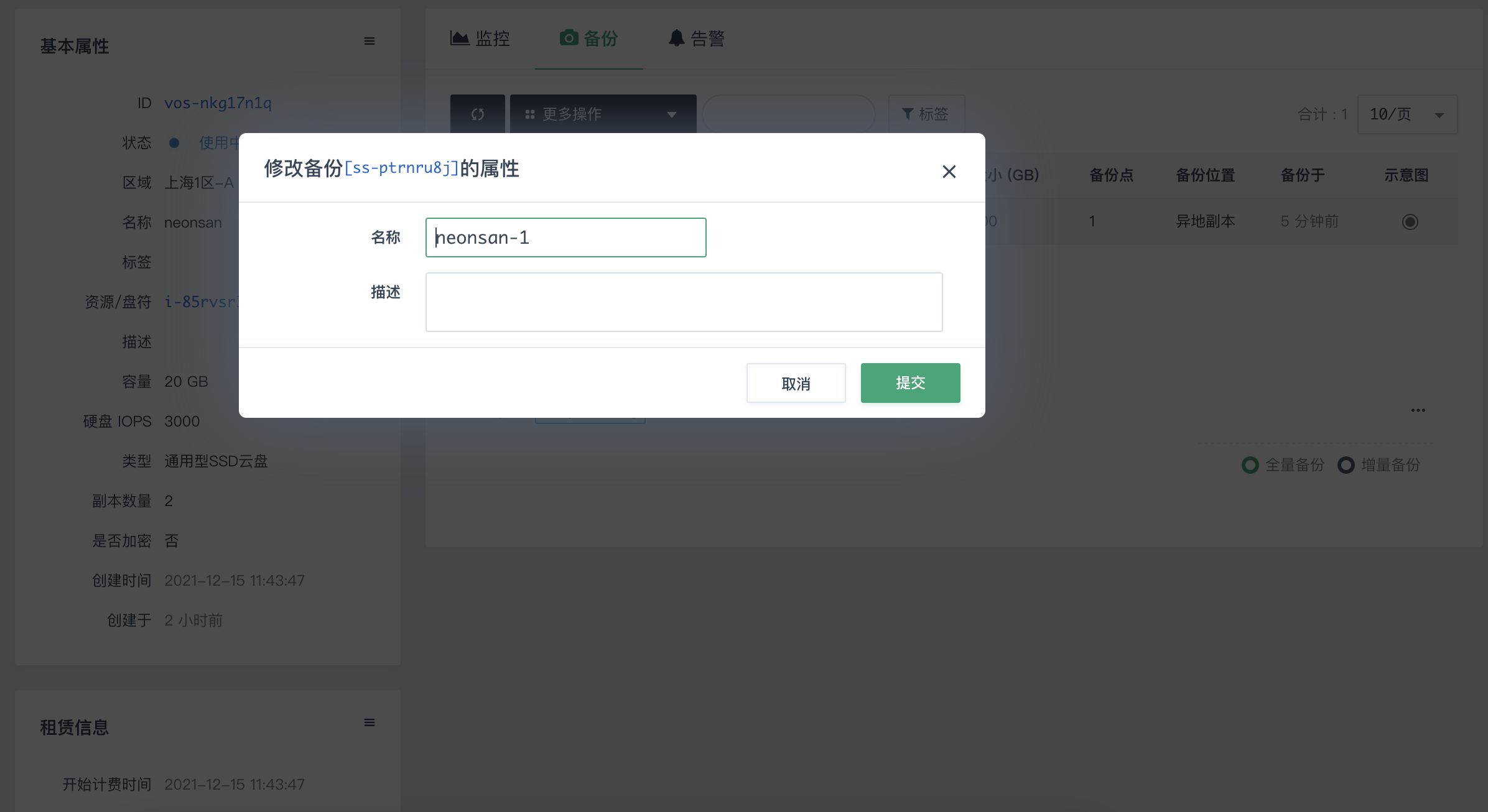Open the 标签 filter button
Screen dimensions: 1488x812
(x=926, y=114)
